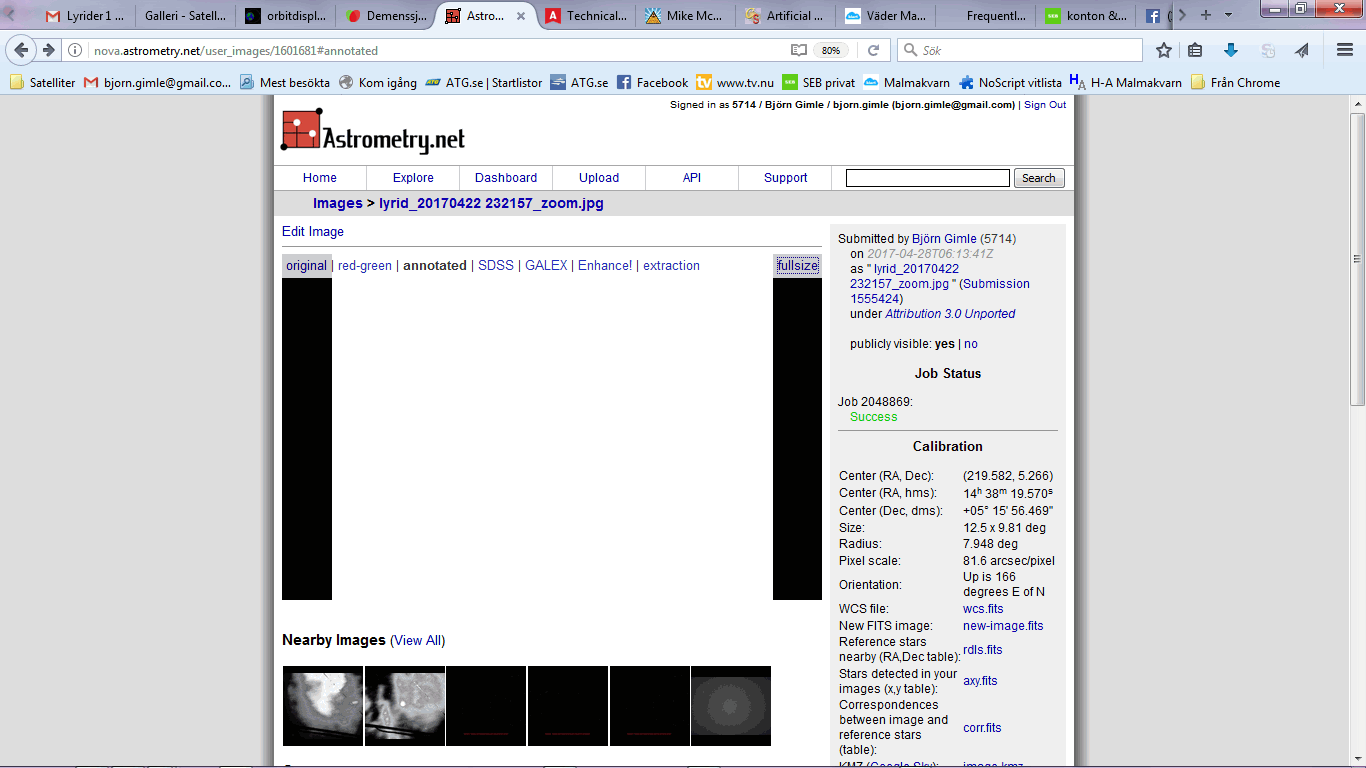Click the site information icon in URL bar
Image resolution: width=1366 pixels, height=768 pixels.
77,50
